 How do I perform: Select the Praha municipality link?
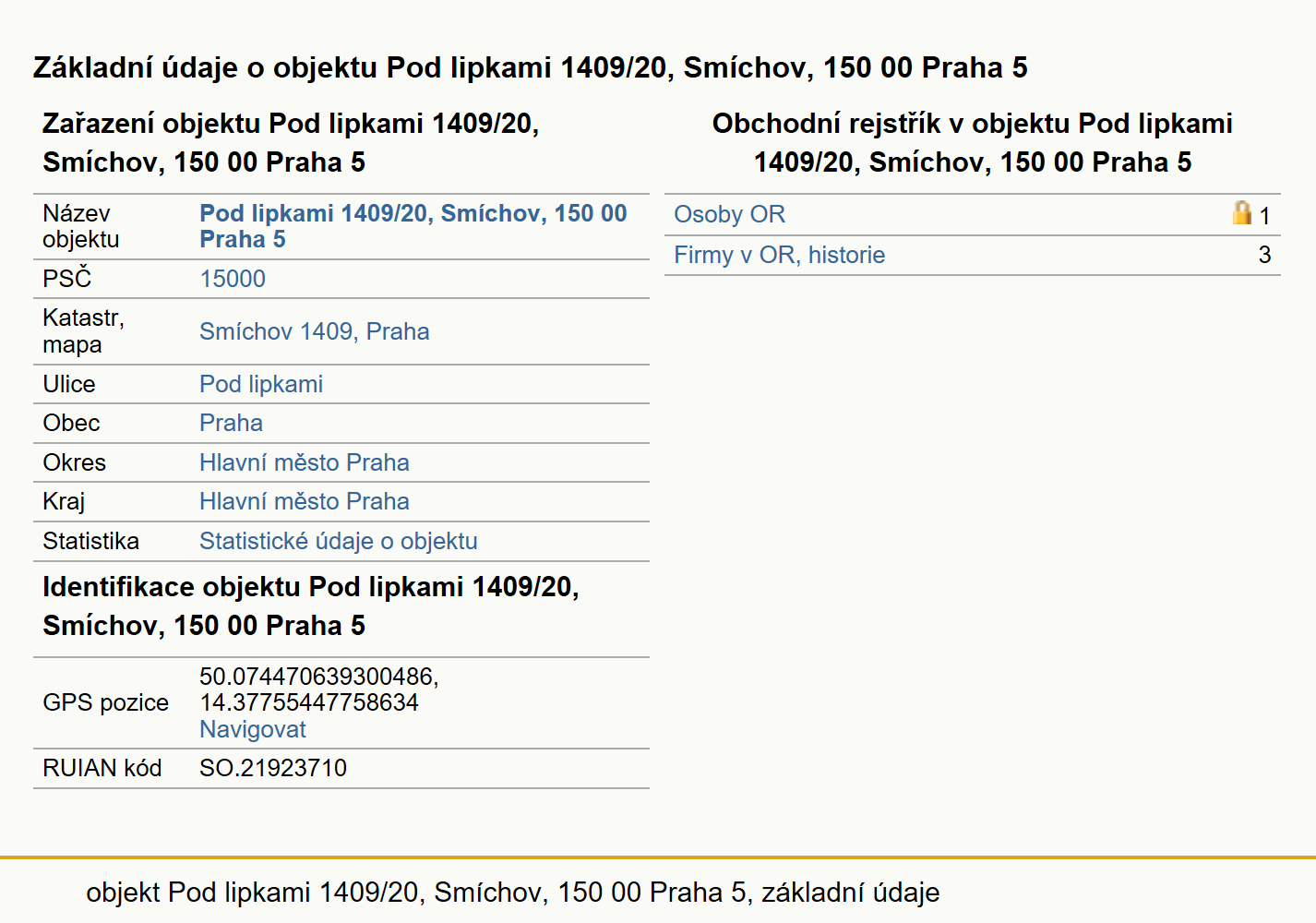click(x=231, y=423)
